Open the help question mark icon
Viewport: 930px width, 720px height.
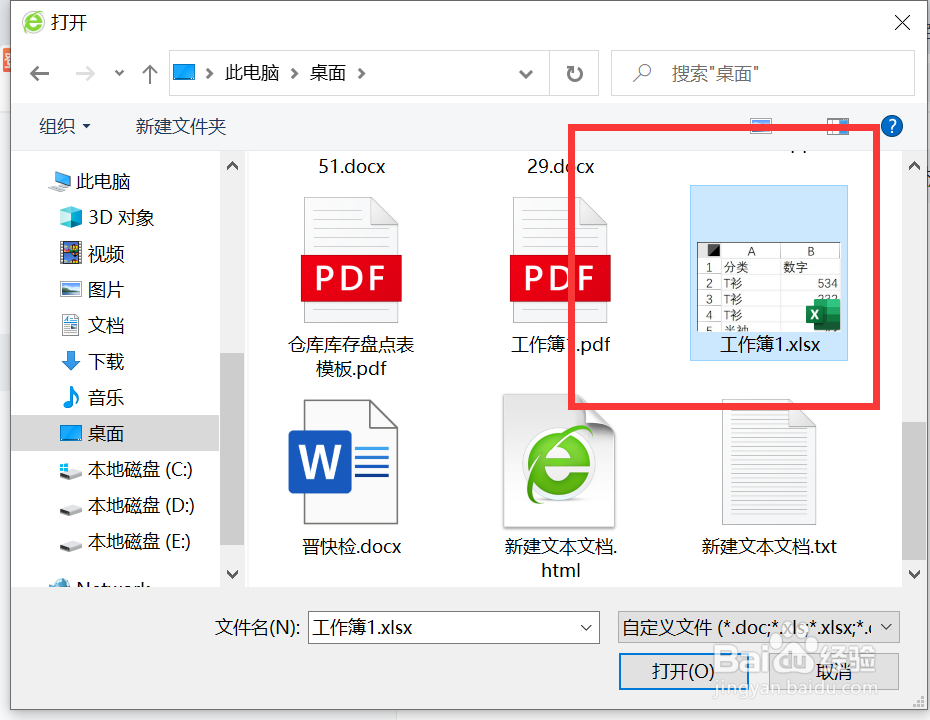click(891, 126)
